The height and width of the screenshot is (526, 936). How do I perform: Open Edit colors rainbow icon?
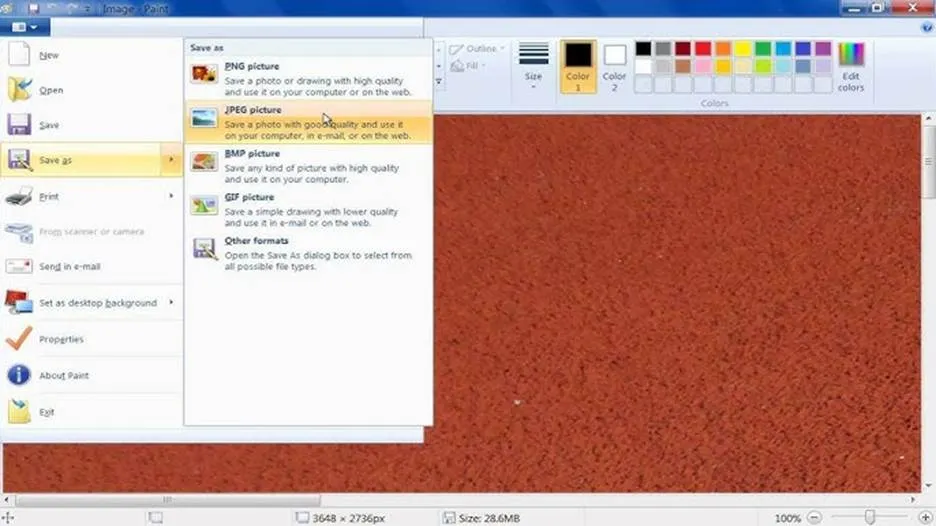(x=851, y=55)
